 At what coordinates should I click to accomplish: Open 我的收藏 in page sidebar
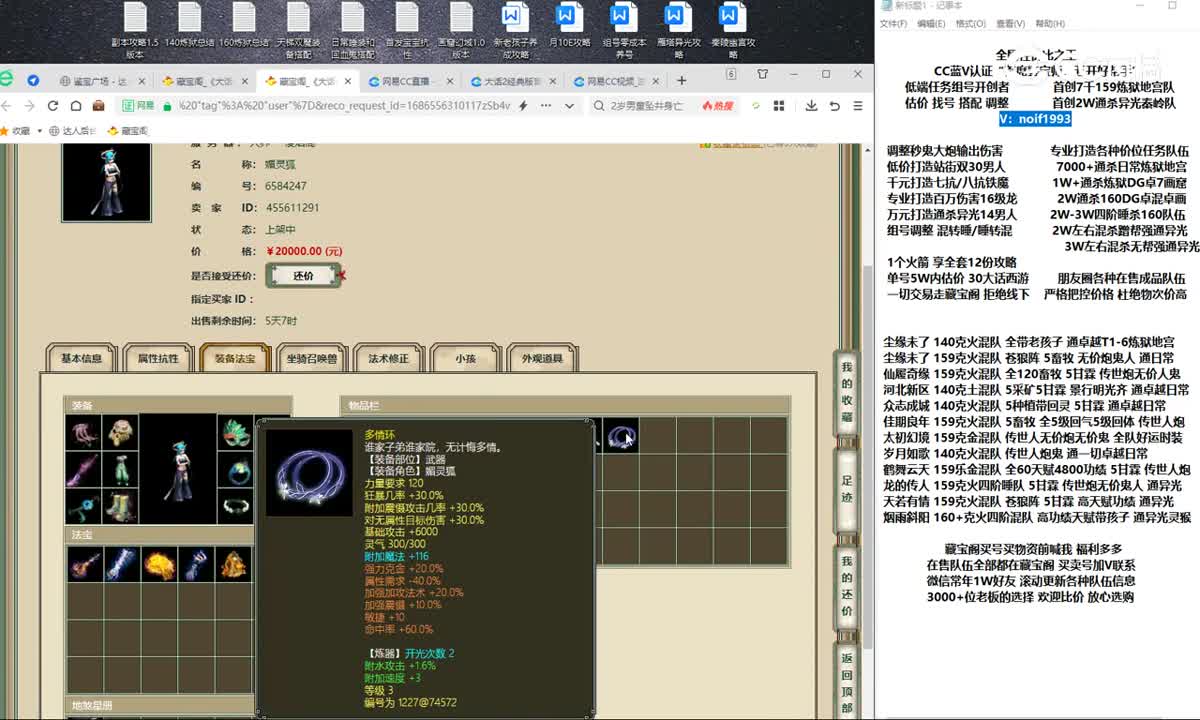click(x=847, y=392)
